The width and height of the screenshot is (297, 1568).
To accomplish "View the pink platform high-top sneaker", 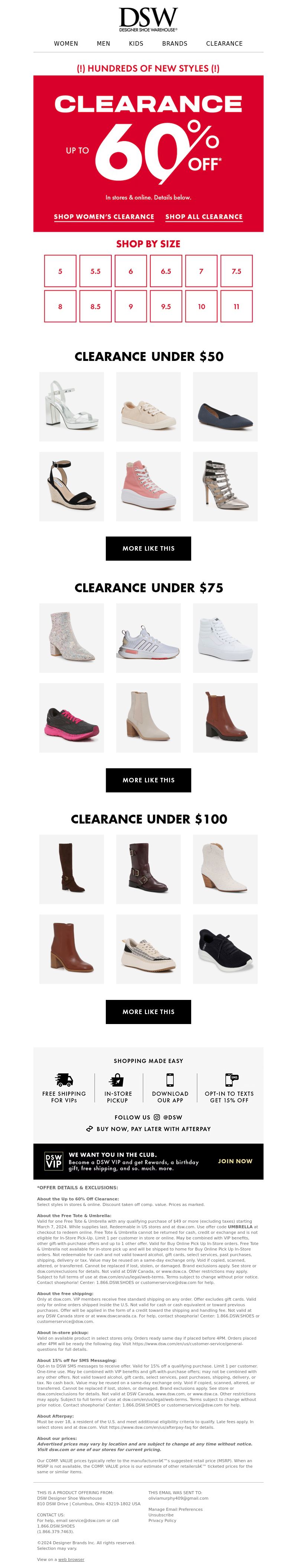I will [148, 486].
